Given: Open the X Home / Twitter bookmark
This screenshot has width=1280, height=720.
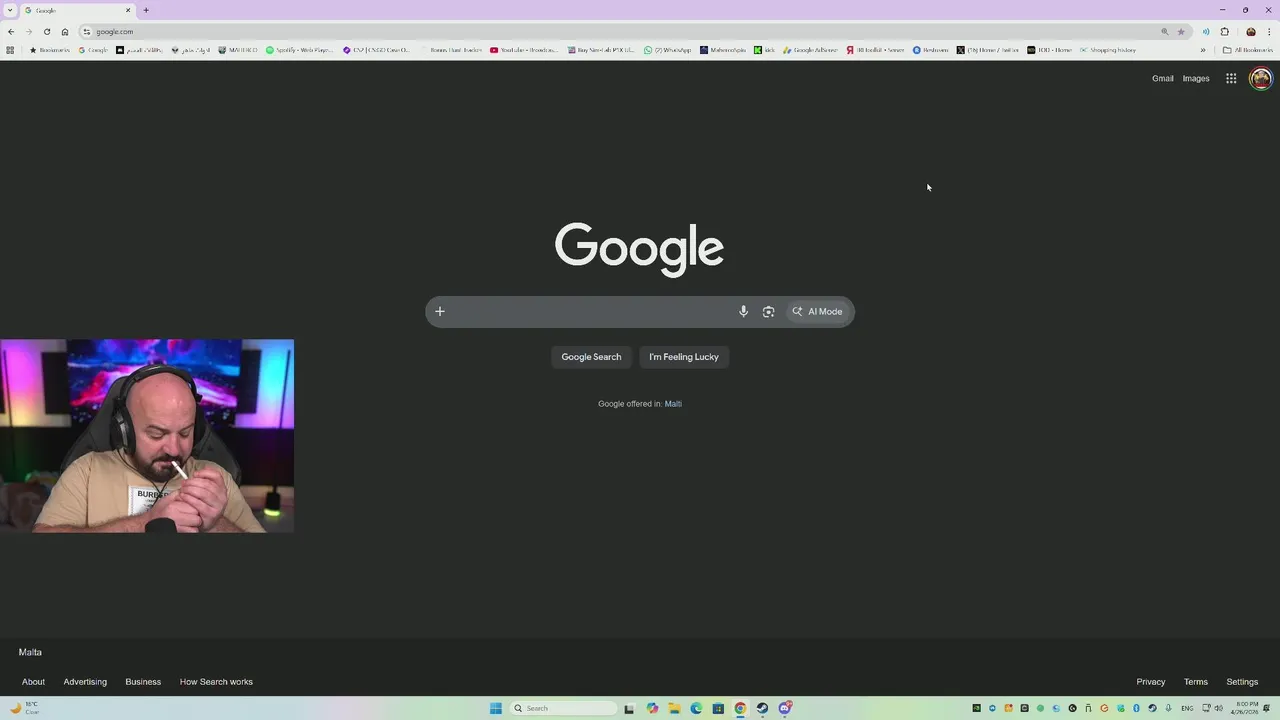Looking at the screenshot, I should click(x=988, y=50).
